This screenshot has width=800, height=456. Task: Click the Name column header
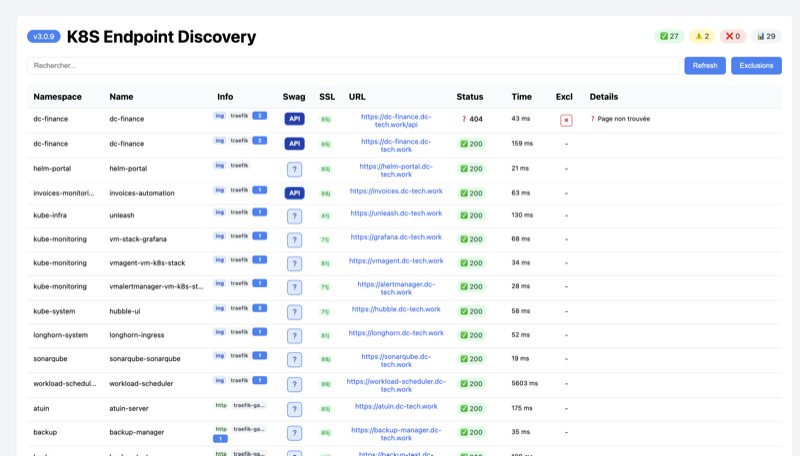tap(121, 97)
